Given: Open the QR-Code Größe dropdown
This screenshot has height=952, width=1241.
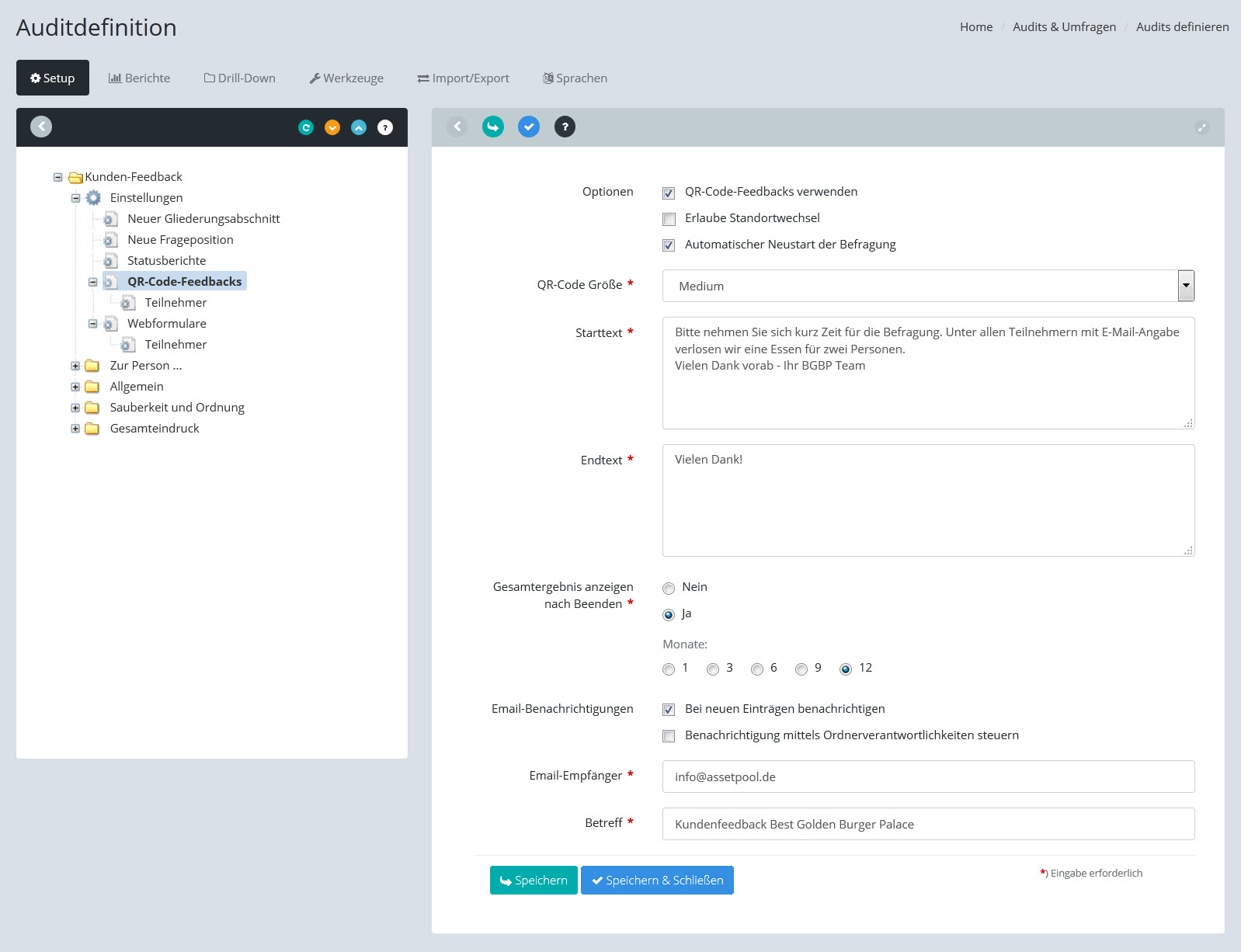Looking at the screenshot, I should [1185, 286].
